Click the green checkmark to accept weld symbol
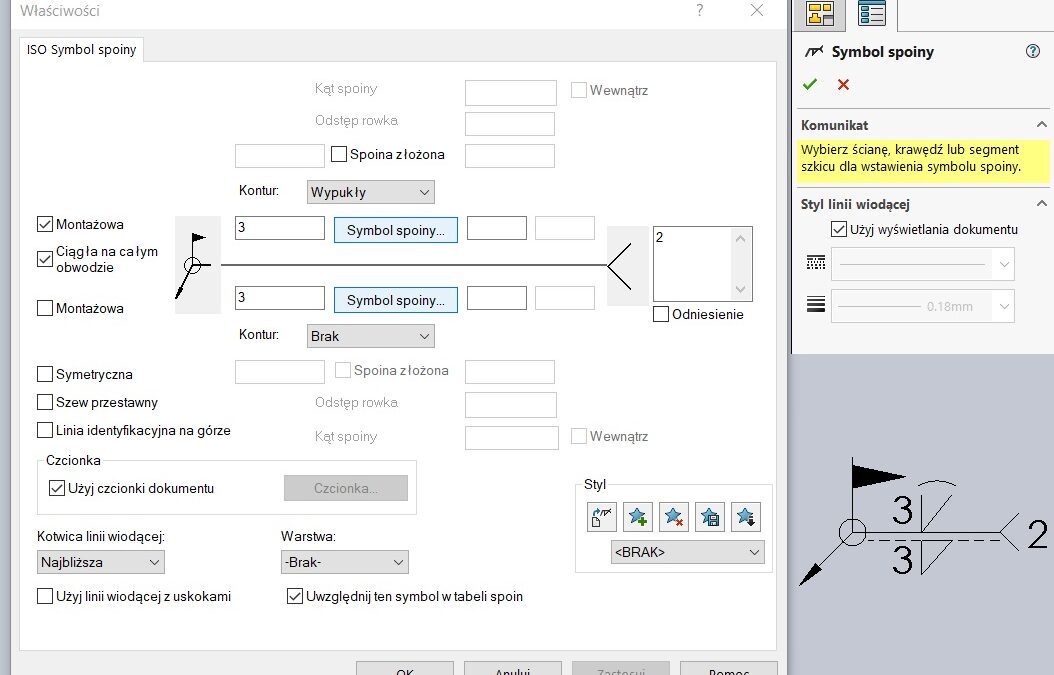Screen dimensions: 1054x675 click(810, 85)
